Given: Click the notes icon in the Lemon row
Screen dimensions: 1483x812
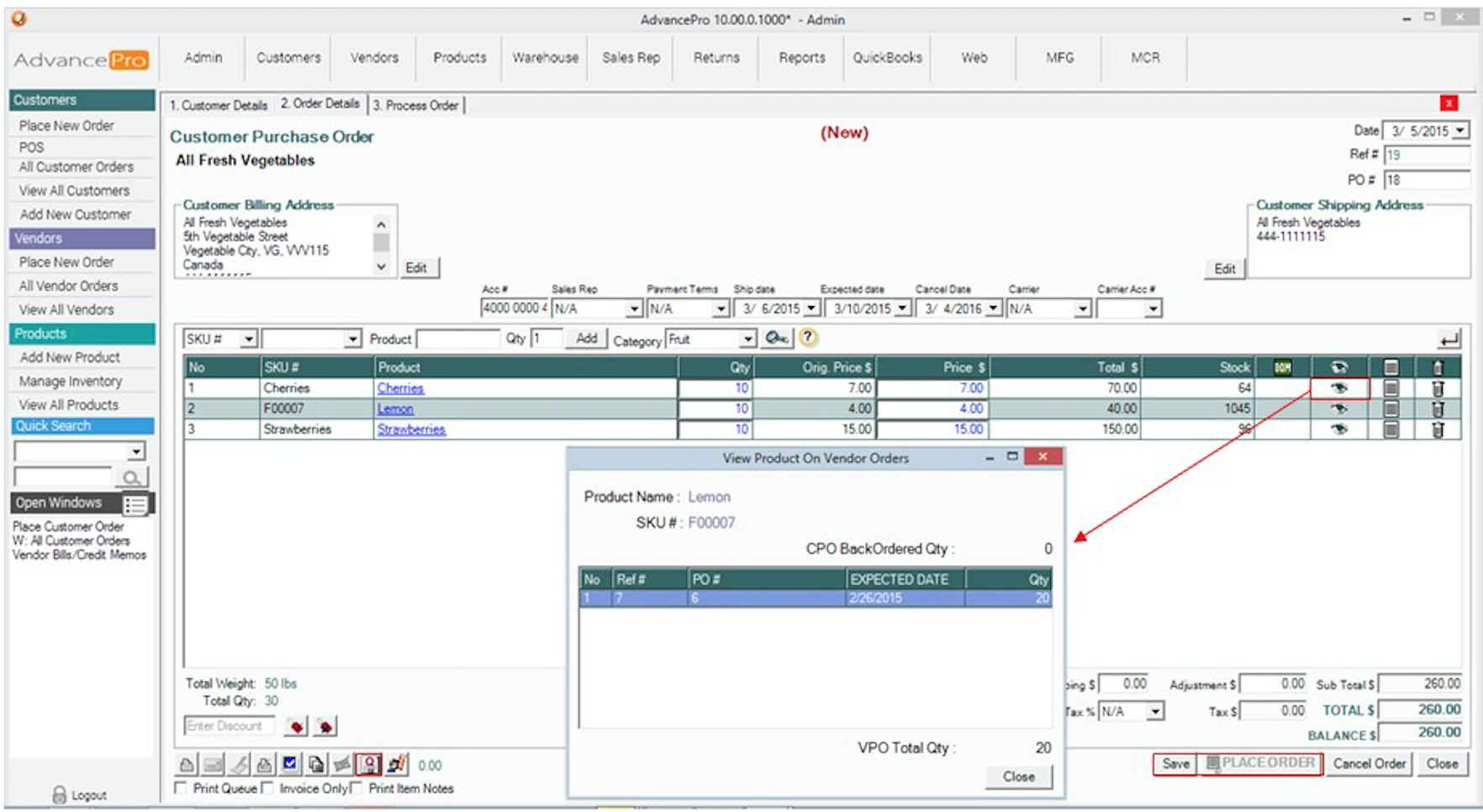Looking at the screenshot, I should (x=1391, y=409).
